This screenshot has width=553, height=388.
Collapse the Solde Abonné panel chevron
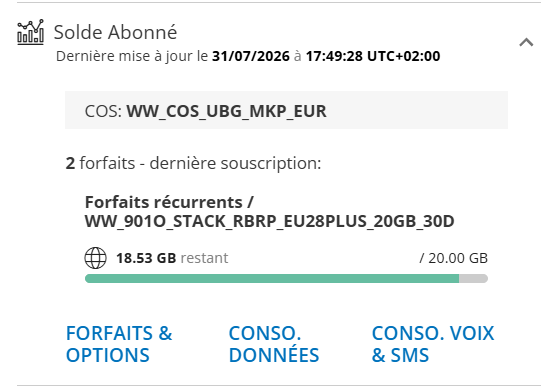click(526, 42)
